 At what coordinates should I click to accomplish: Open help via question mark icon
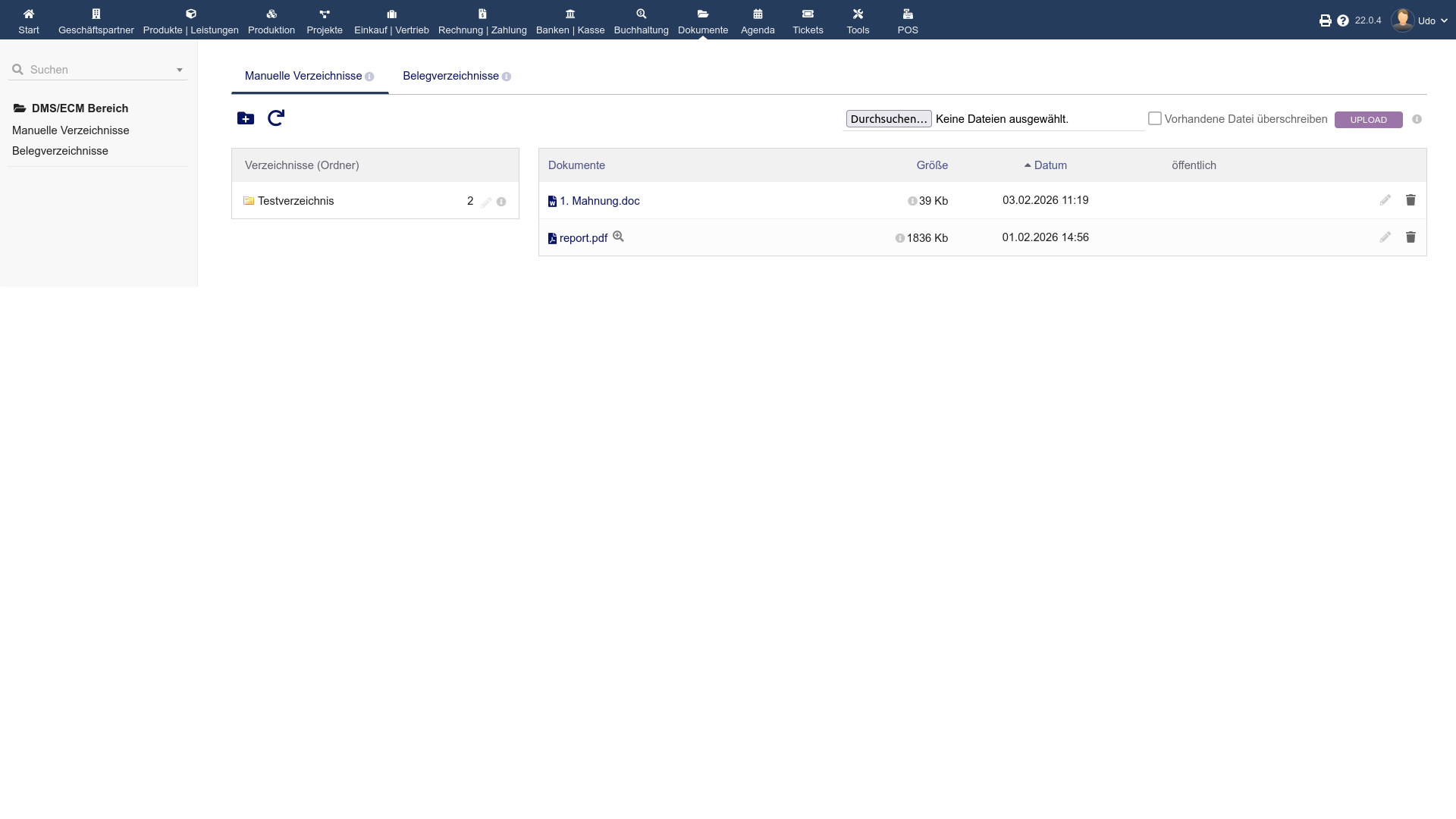click(x=1343, y=20)
